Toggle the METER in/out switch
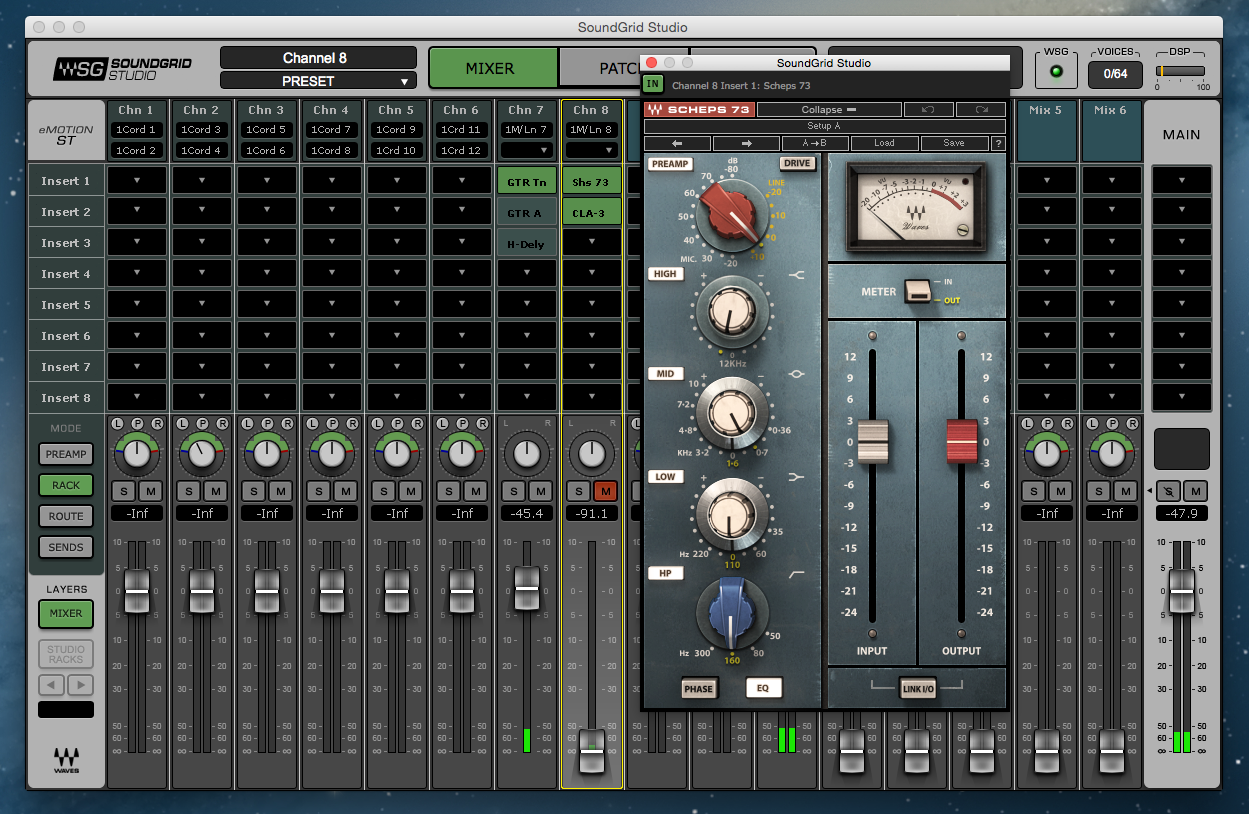Screen dimensions: 1249x814 tap(916, 291)
